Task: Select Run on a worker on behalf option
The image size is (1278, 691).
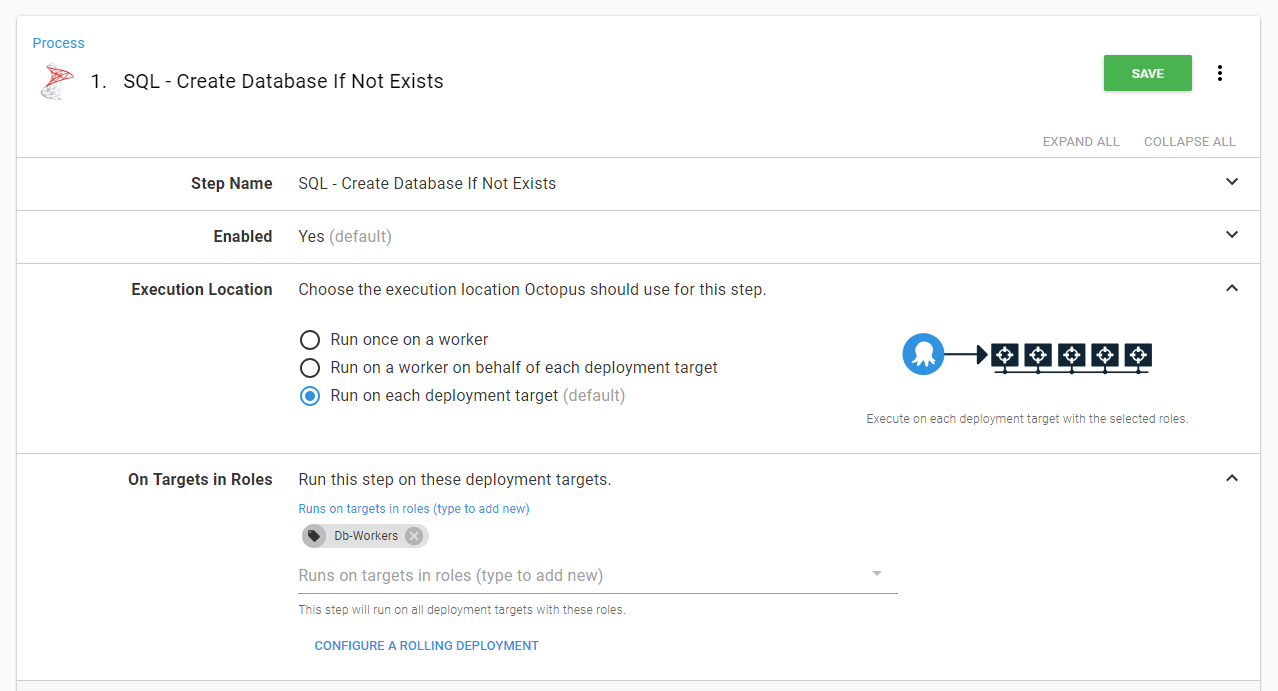Action: tap(310, 368)
